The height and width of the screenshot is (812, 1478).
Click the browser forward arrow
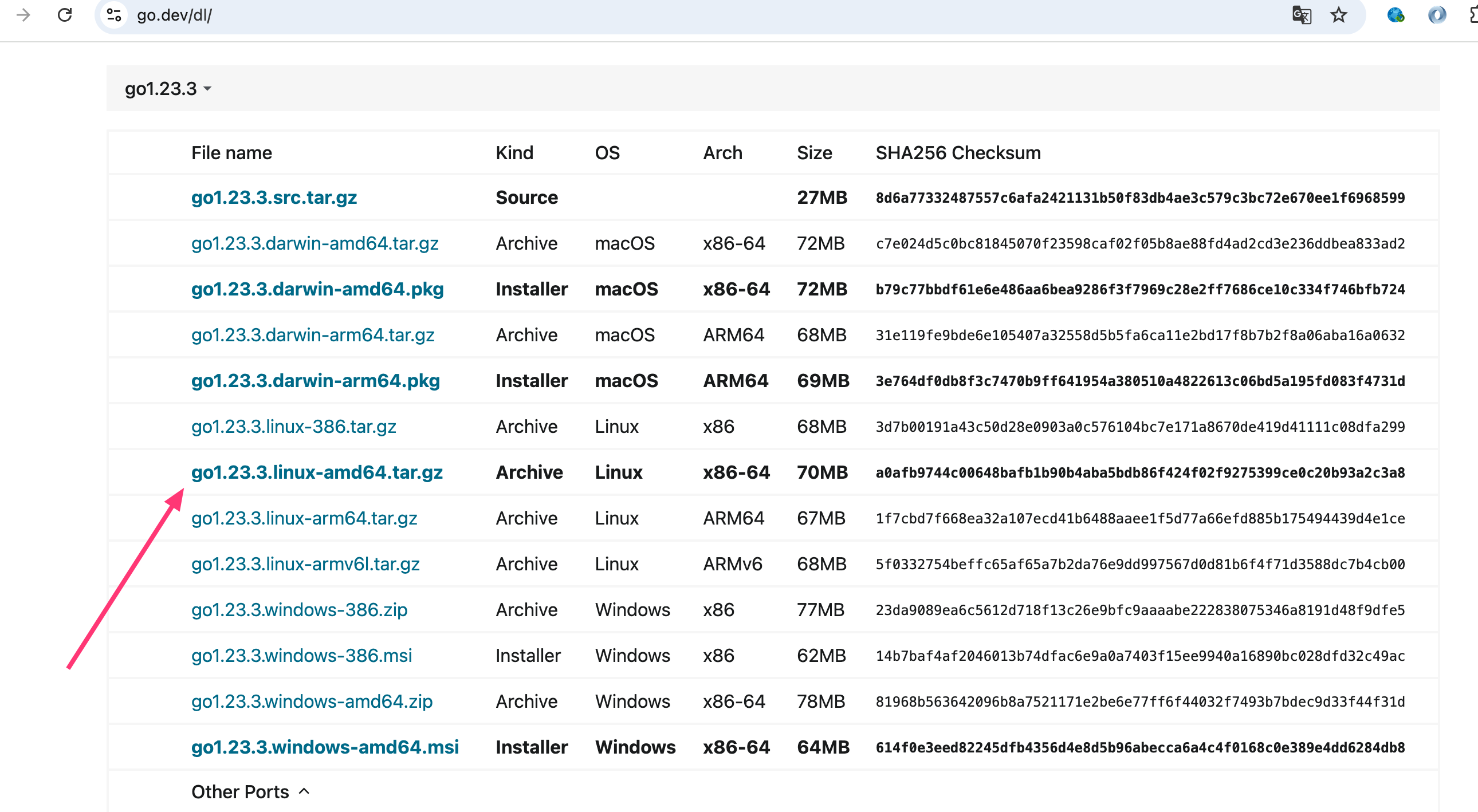coord(23,15)
